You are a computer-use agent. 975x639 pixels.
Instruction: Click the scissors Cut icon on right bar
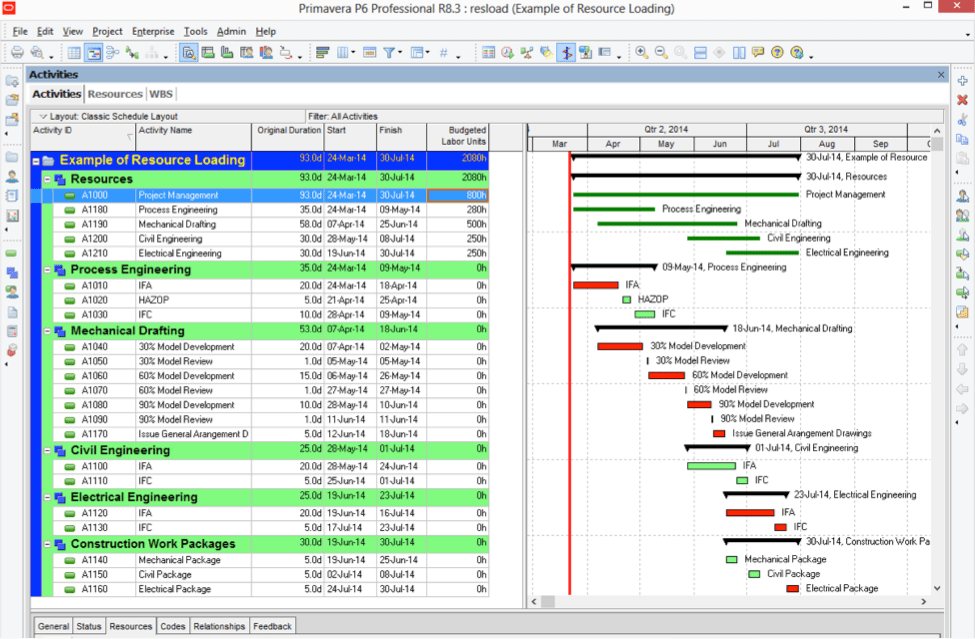pyautogui.click(x=963, y=119)
